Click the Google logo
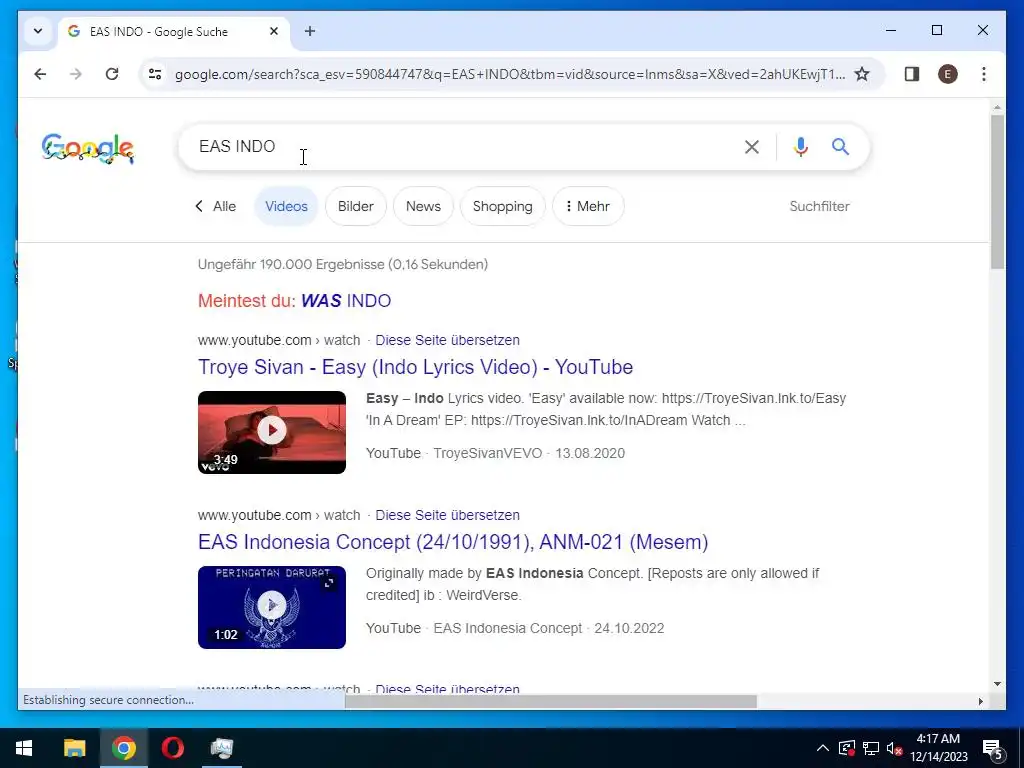Screen dimensions: 1024x768 [x=88, y=148]
